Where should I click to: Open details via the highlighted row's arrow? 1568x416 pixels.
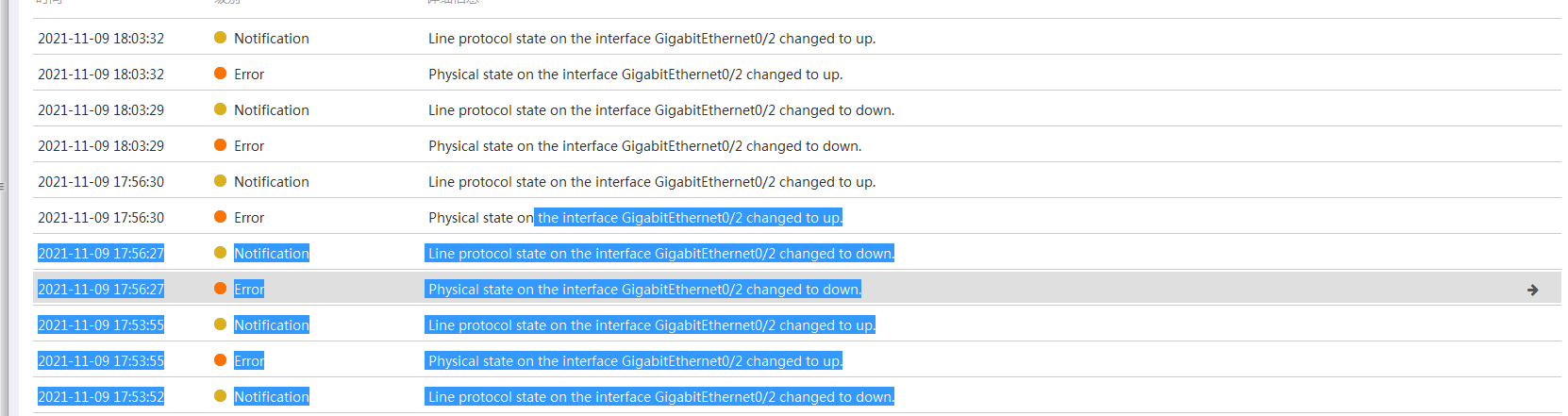tap(1532, 290)
